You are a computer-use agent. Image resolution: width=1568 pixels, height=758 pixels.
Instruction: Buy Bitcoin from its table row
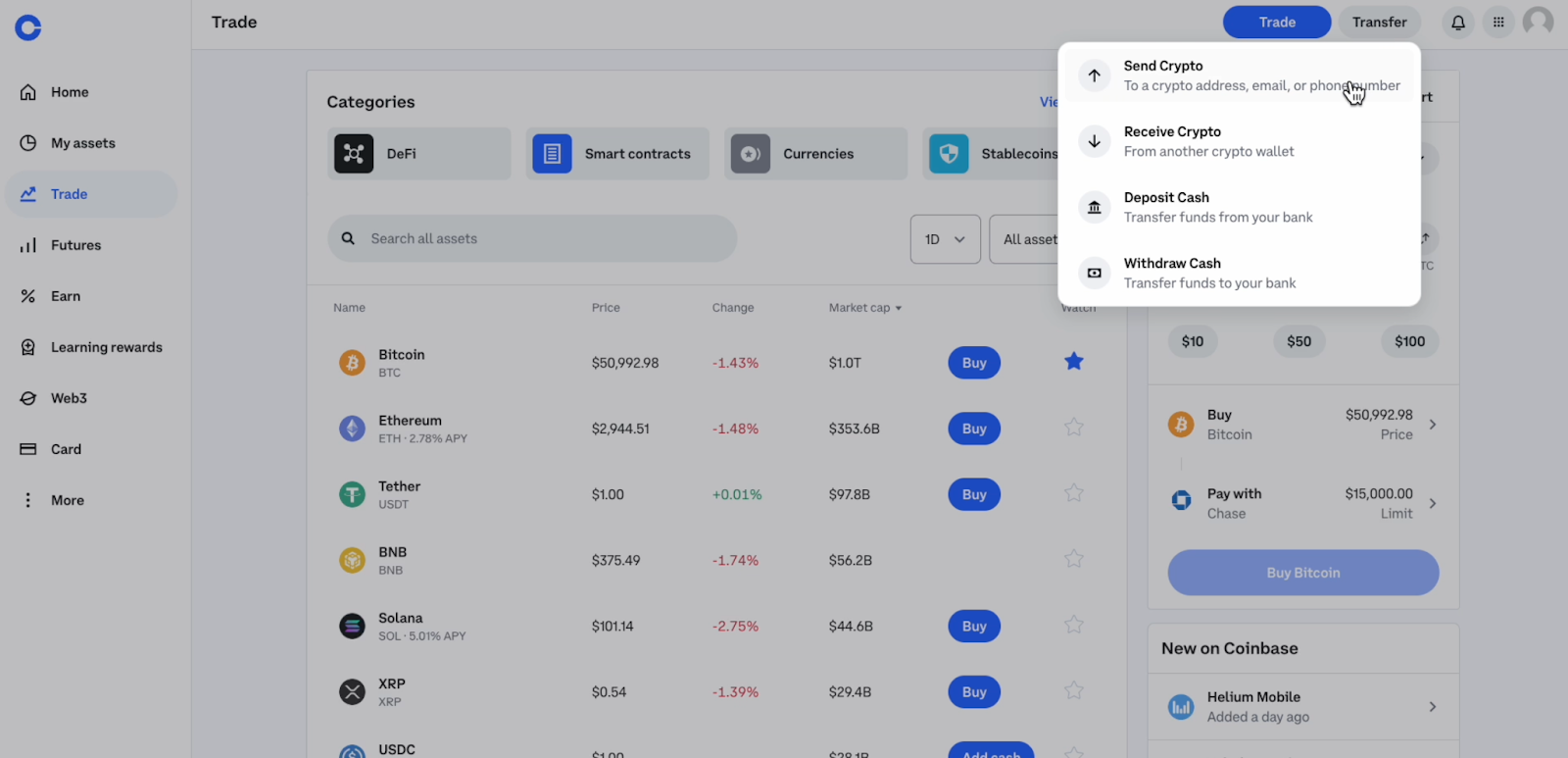(x=974, y=363)
